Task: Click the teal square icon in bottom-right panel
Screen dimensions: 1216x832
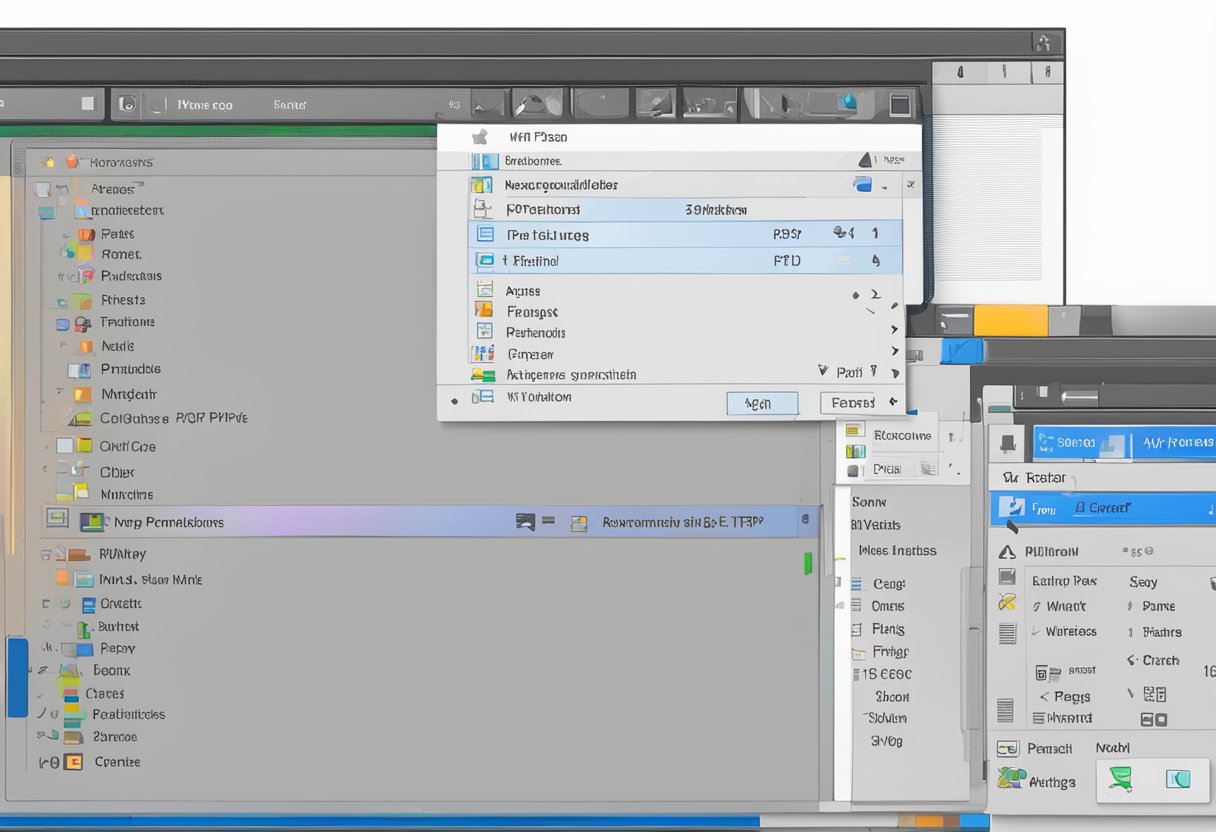Action: [x=1177, y=779]
